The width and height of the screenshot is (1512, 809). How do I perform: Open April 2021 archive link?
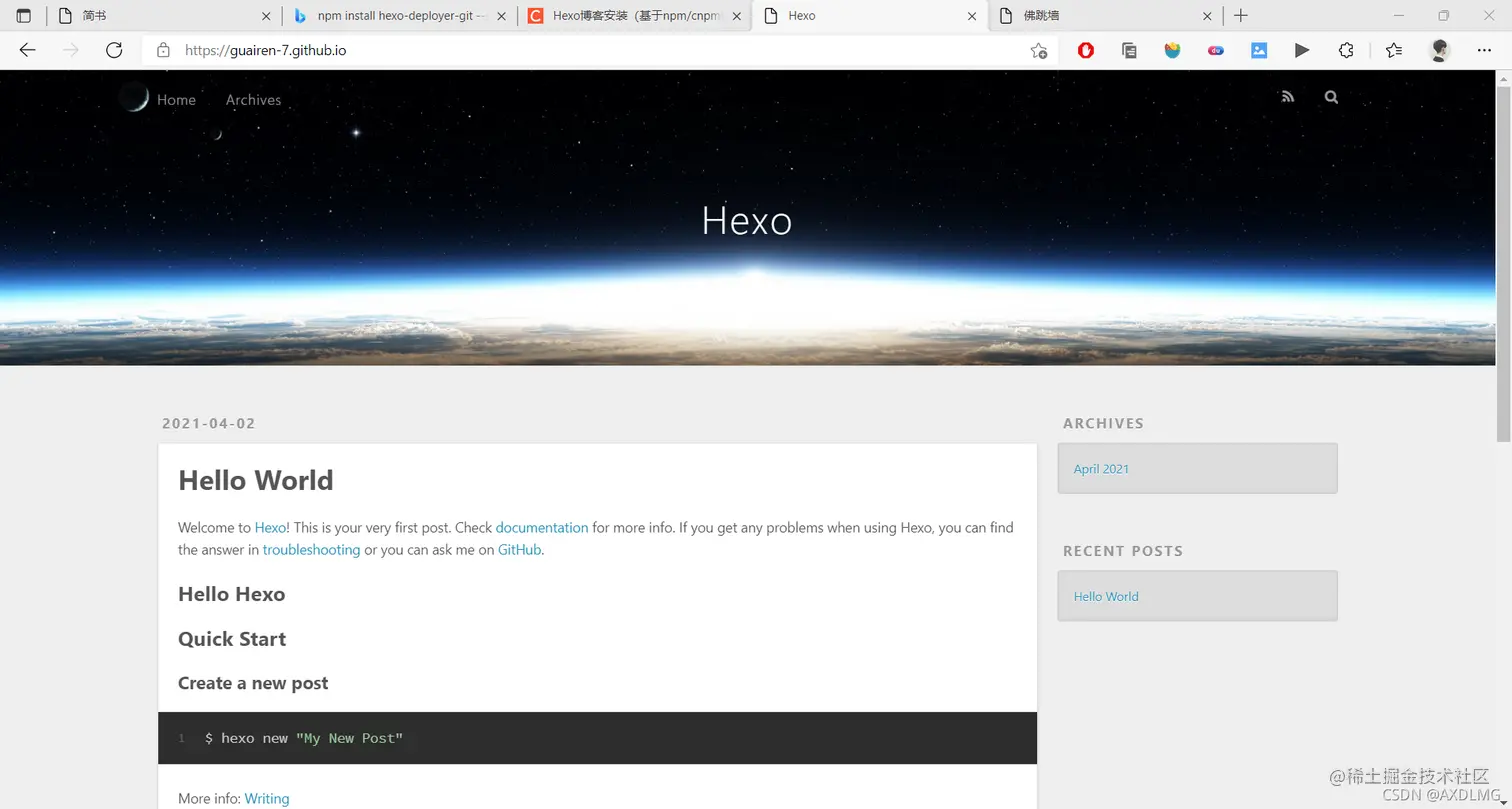1101,468
